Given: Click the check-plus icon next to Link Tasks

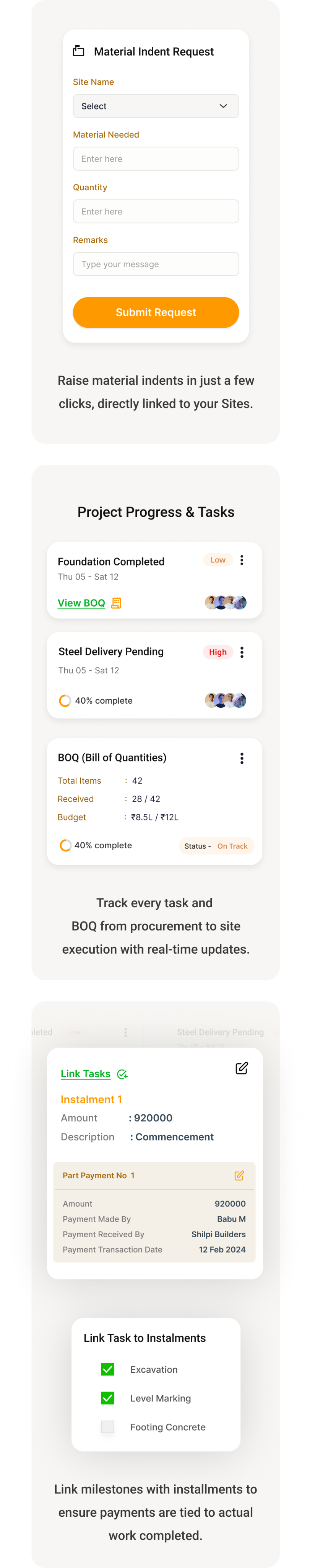Looking at the screenshot, I should click(122, 1074).
